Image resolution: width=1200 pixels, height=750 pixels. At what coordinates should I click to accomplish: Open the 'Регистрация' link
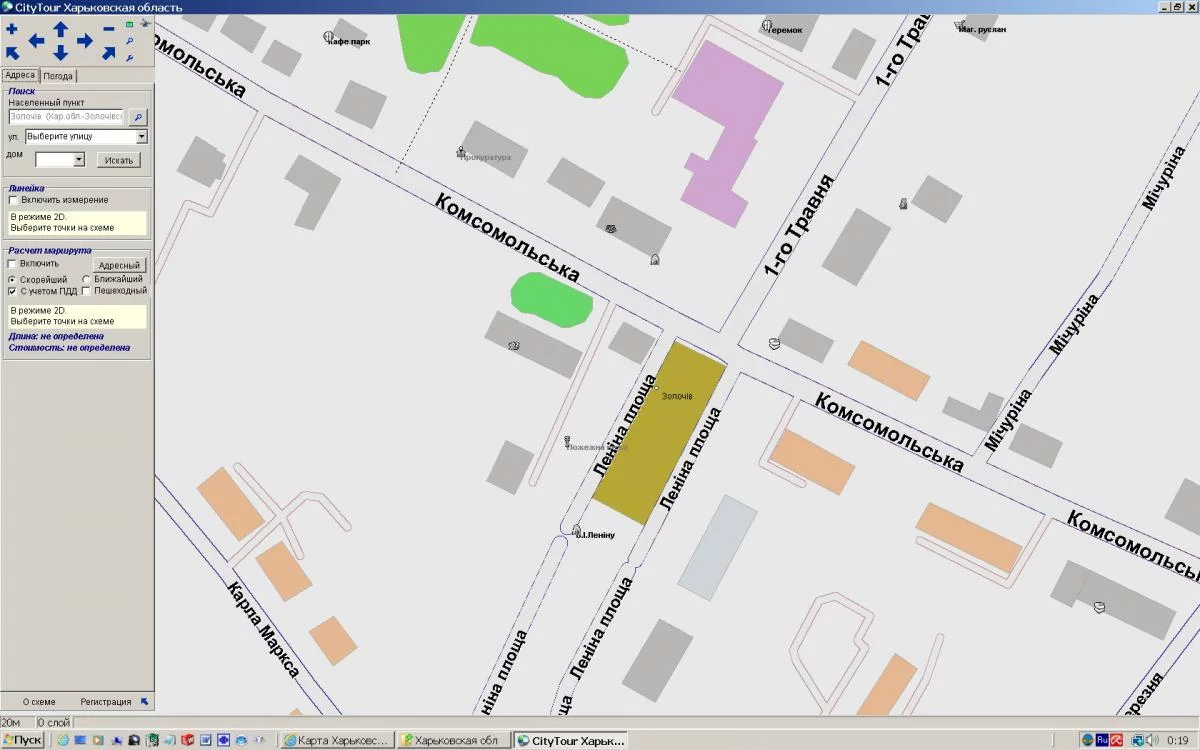(x=106, y=702)
